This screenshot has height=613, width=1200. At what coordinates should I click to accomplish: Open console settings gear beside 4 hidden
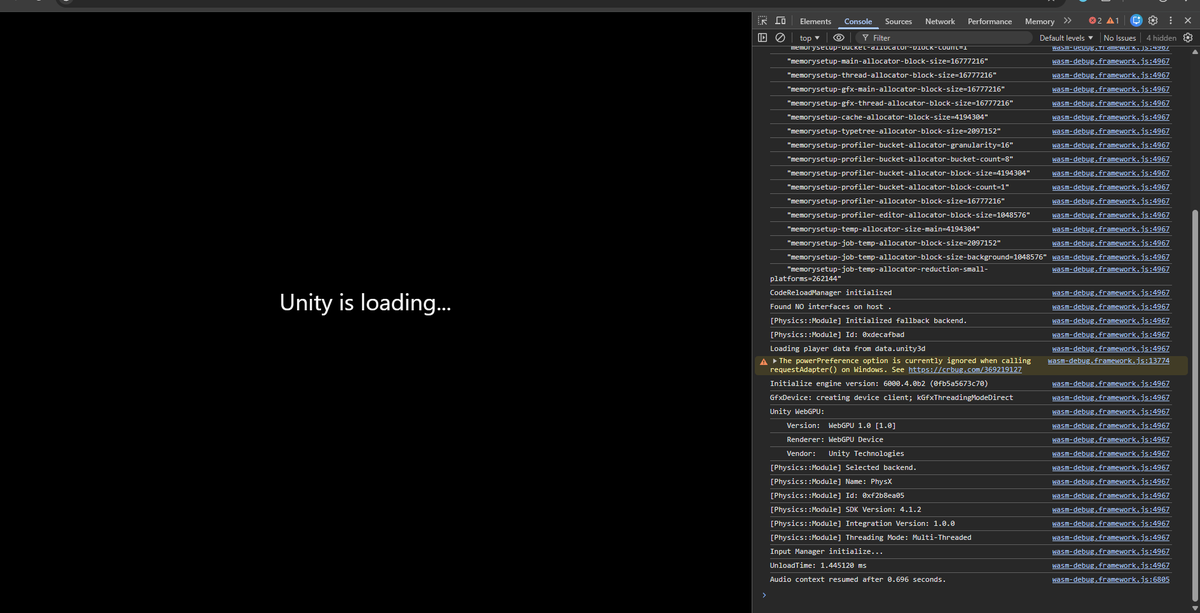[1188, 37]
